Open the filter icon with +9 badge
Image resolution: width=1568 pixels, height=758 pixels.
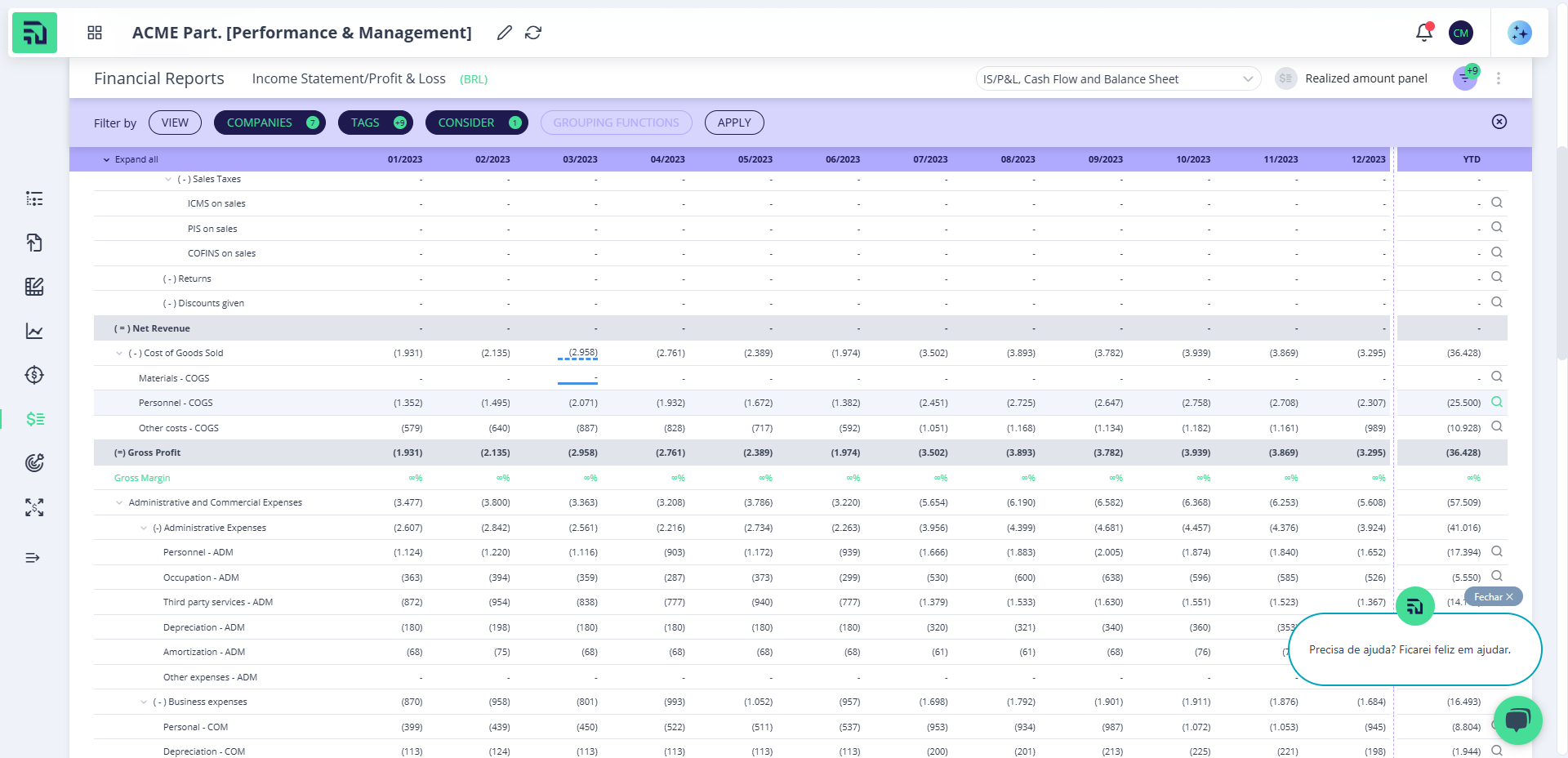1465,78
